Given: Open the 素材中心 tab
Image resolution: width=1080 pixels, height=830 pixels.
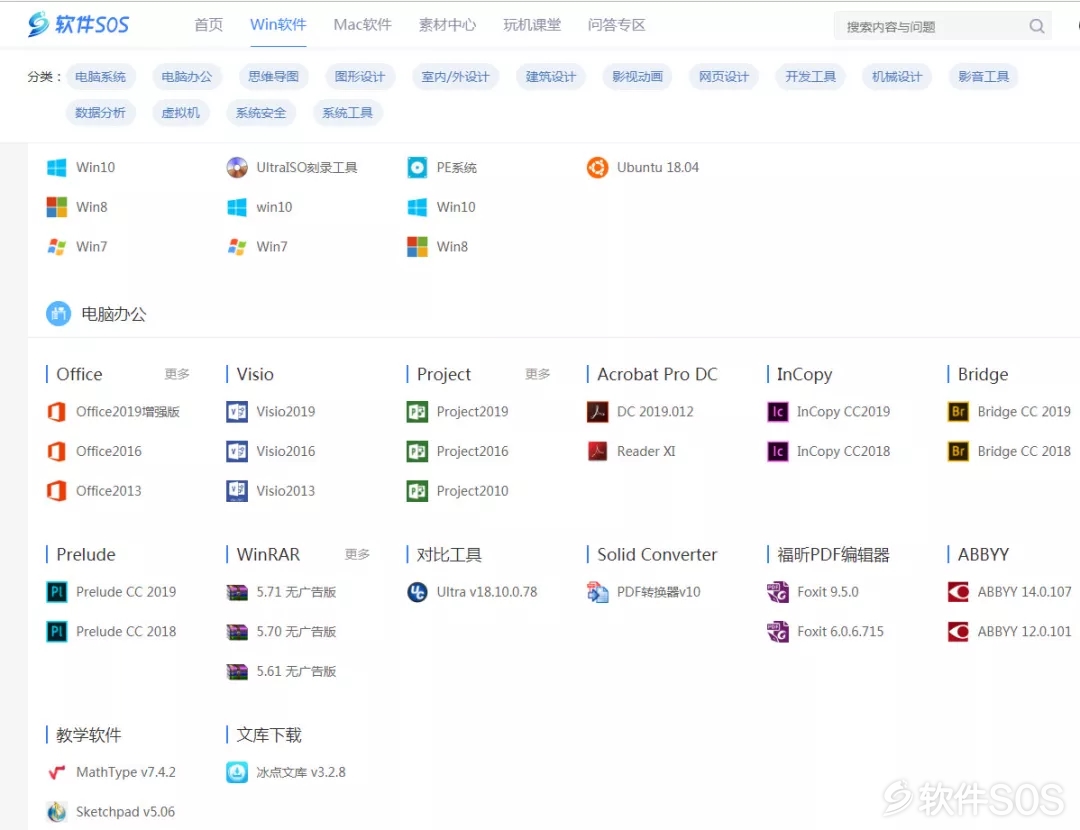Looking at the screenshot, I should (447, 25).
